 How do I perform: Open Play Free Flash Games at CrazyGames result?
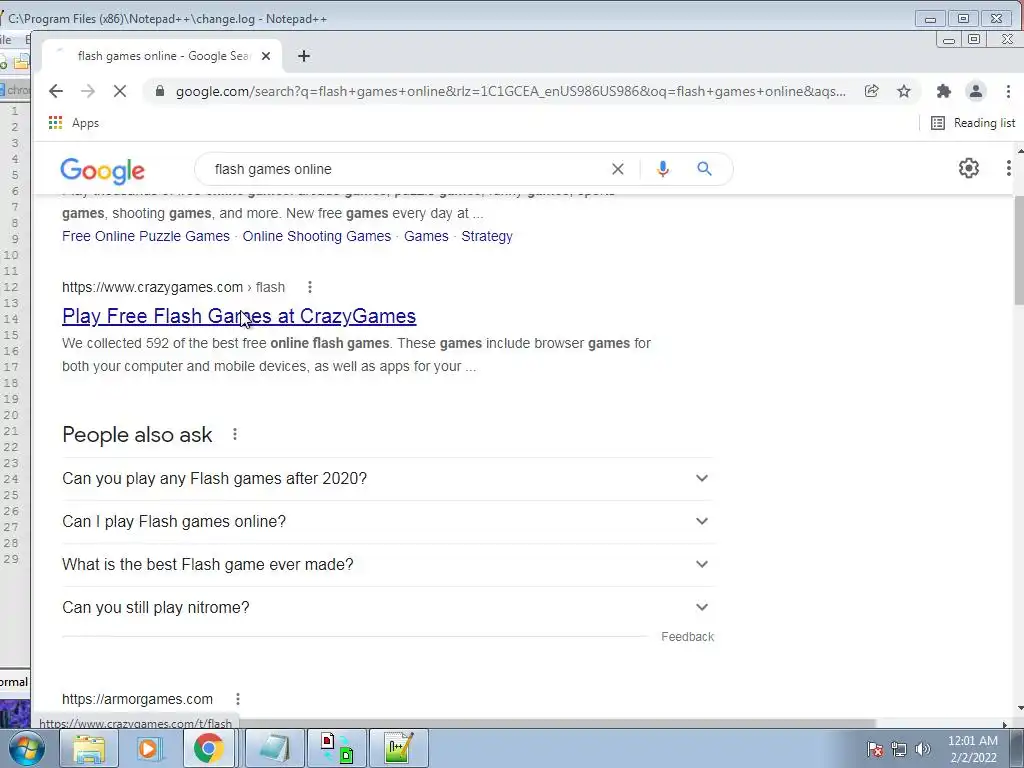pos(239,316)
